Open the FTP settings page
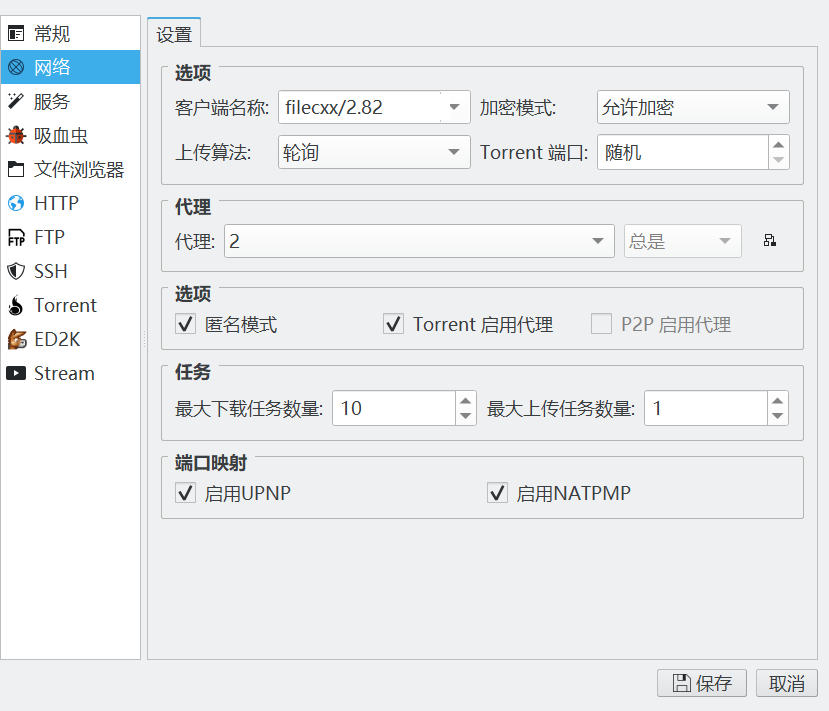 pyautogui.click(x=70, y=237)
